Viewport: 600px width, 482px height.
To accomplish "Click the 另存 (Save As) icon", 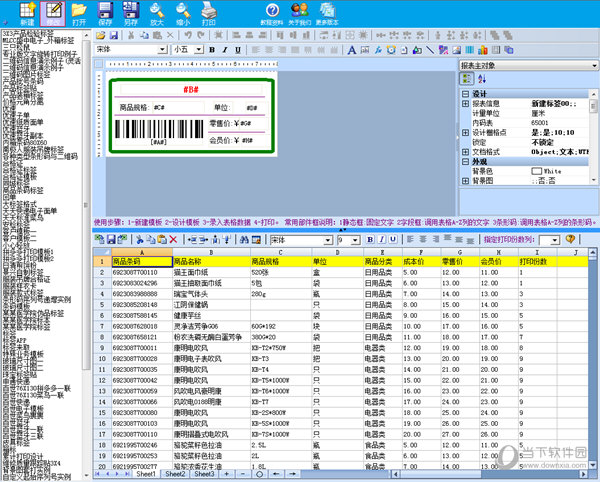I will pyautogui.click(x=131, y=12).
